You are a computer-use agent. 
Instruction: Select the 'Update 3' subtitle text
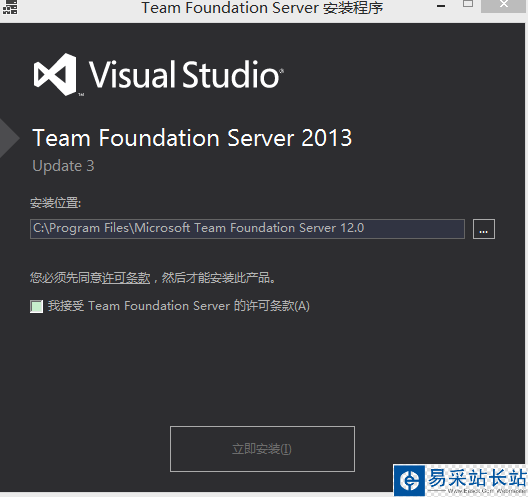pos(63,166)
